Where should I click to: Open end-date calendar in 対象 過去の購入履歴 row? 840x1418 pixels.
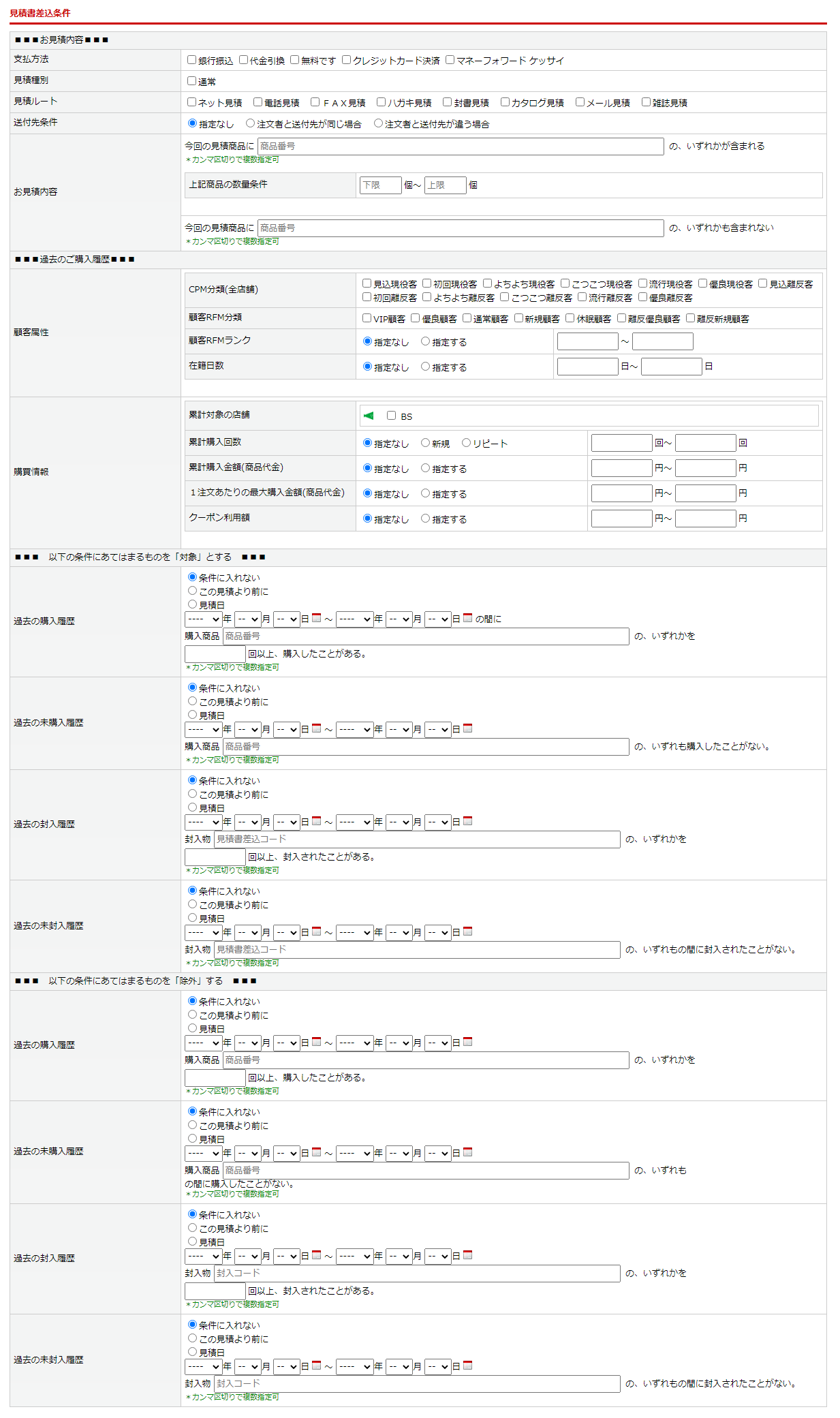(x=468, y=618)
